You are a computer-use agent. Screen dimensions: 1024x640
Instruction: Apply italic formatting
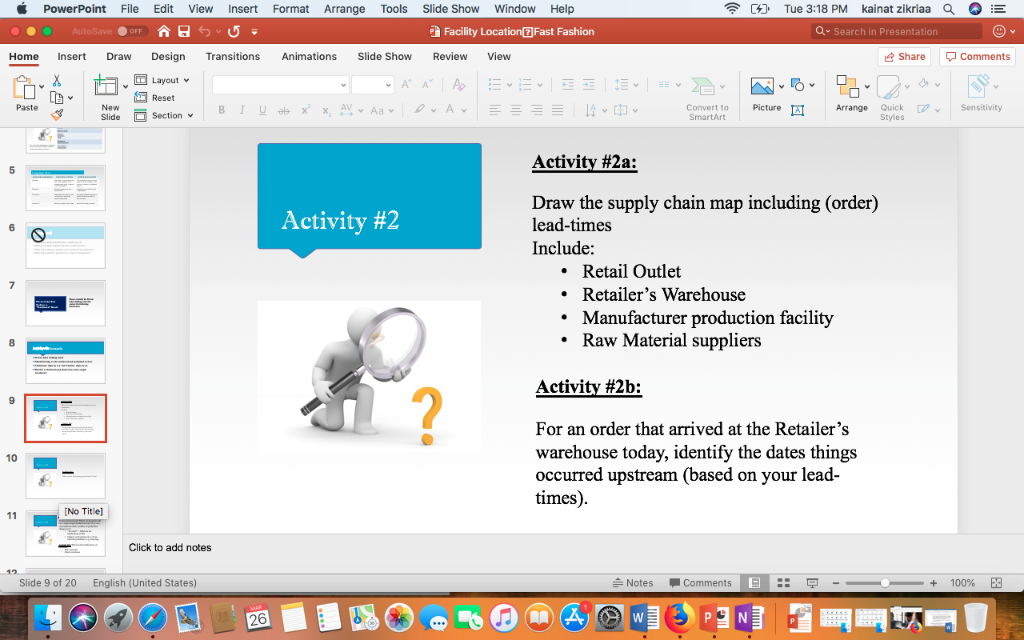(240, 110)
